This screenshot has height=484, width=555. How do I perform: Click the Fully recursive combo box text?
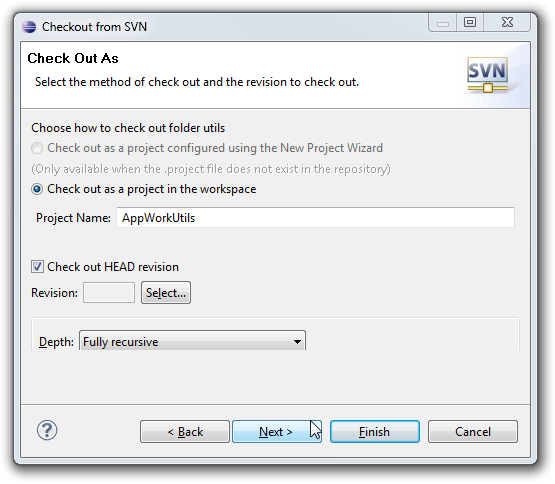click(x=120, y=342)
